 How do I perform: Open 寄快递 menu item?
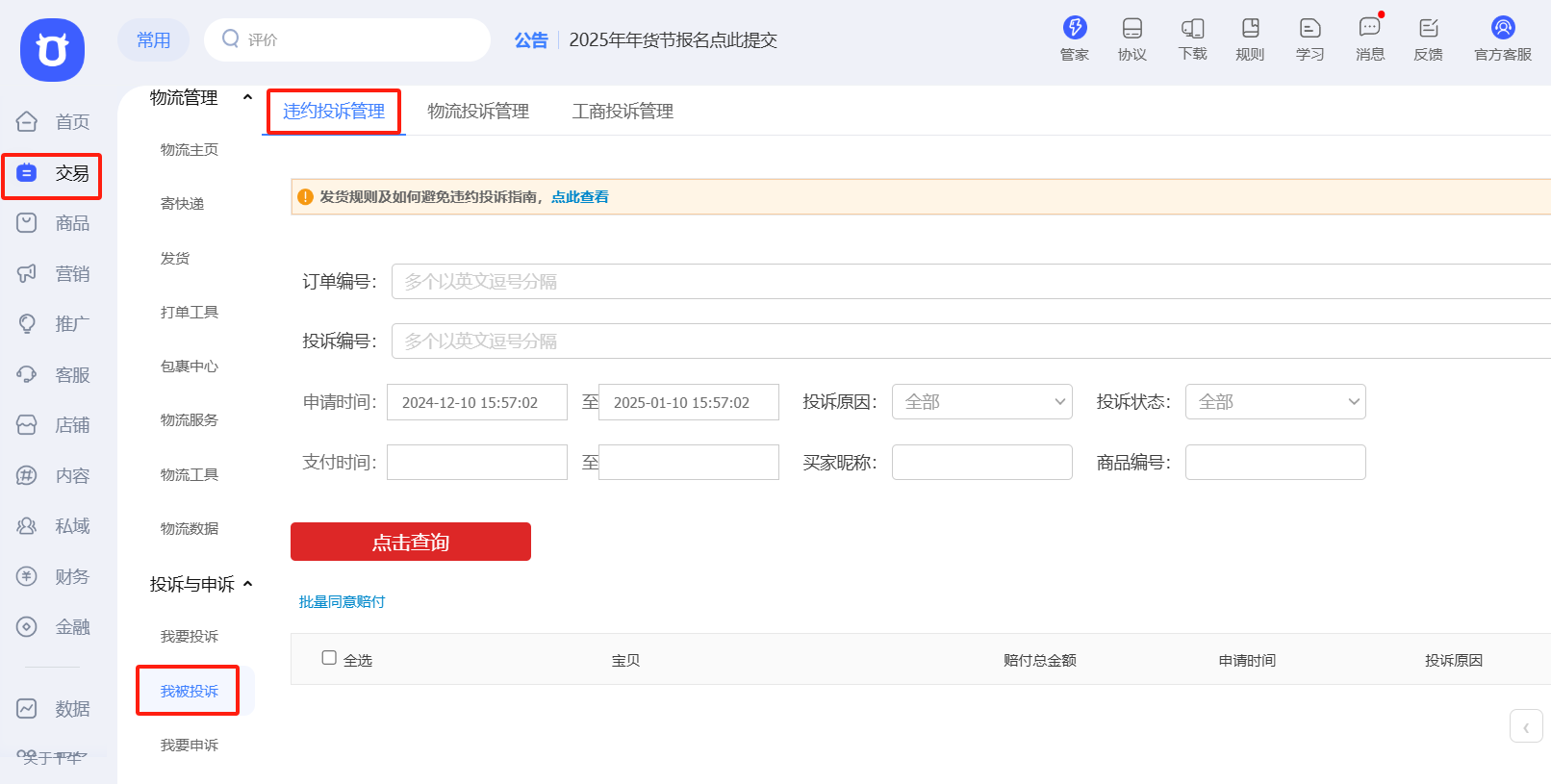(182, 204)
